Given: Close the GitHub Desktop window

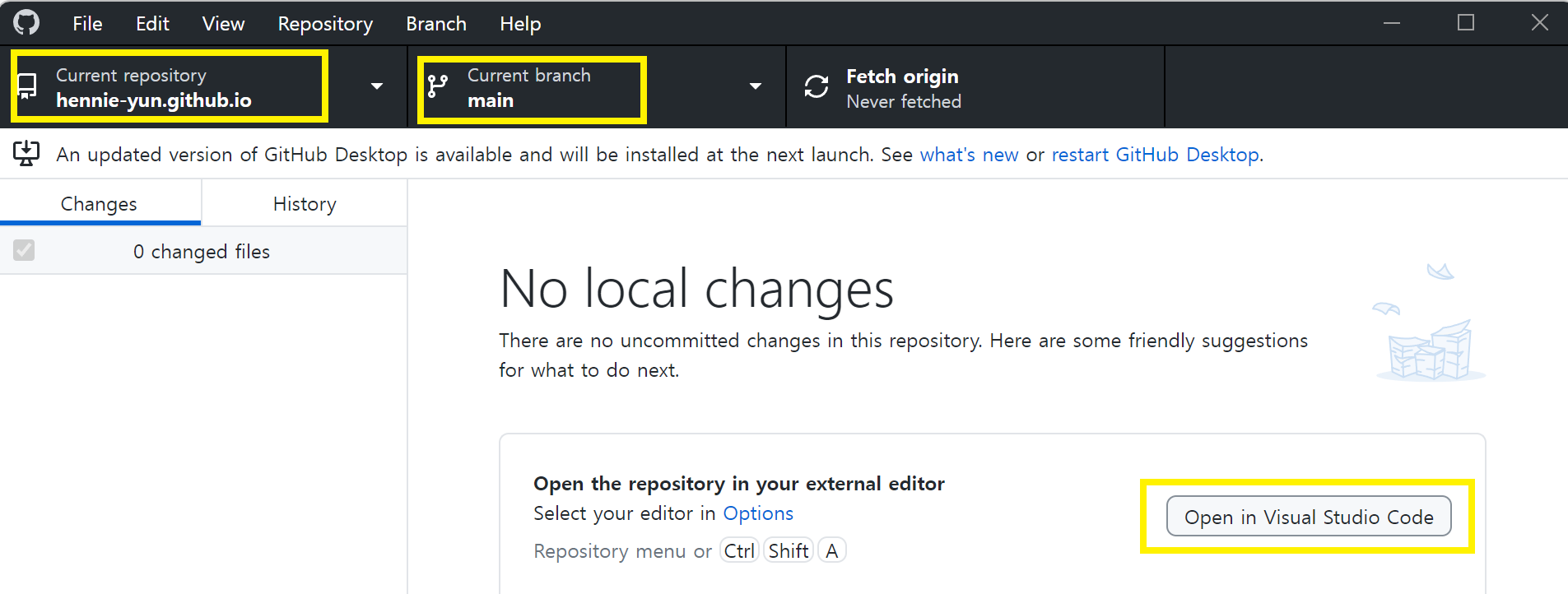Looking at the screenshot, I should pos(1540,23).
